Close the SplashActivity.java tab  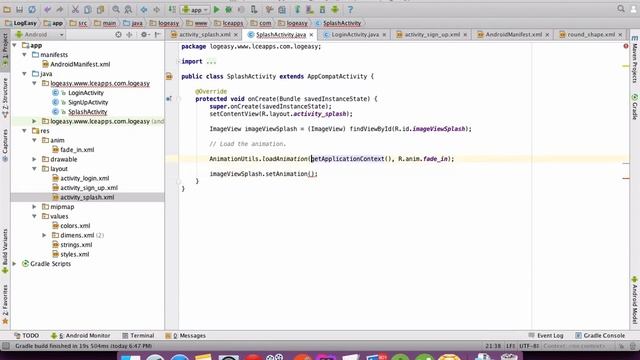[311, 35]
